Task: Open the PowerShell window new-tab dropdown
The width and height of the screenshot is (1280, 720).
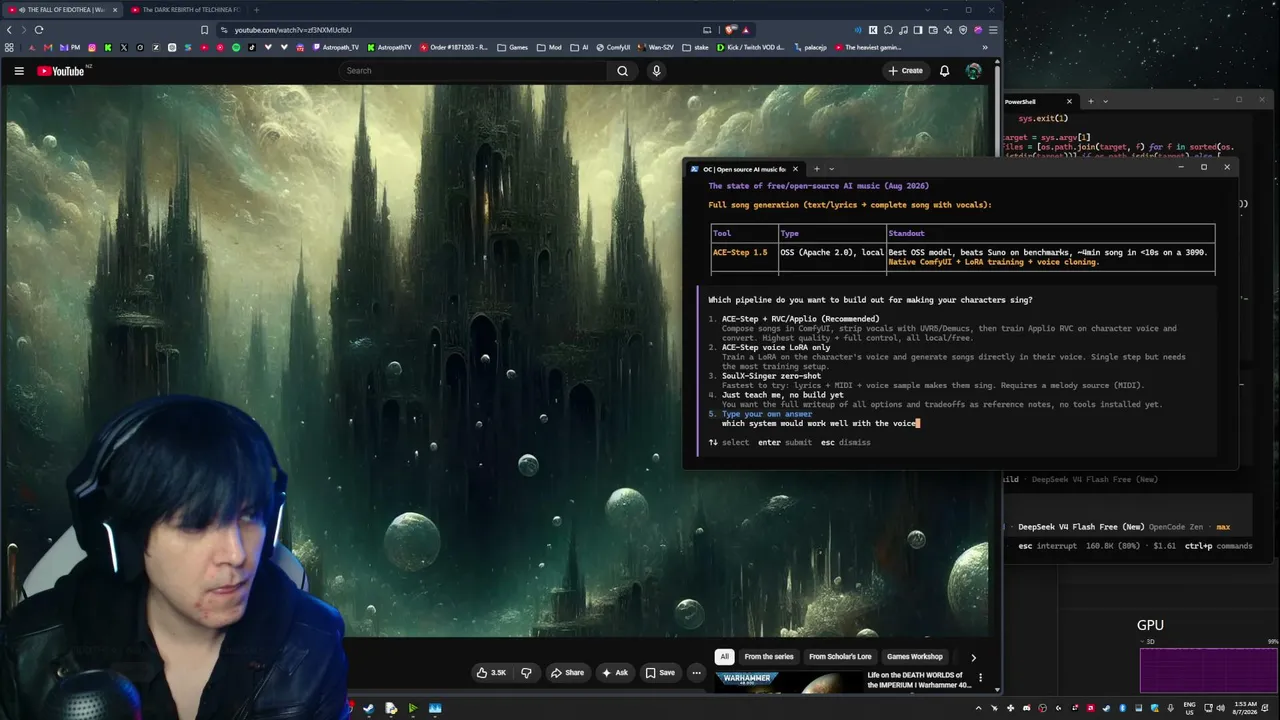Action: [x=1105, y=101]
